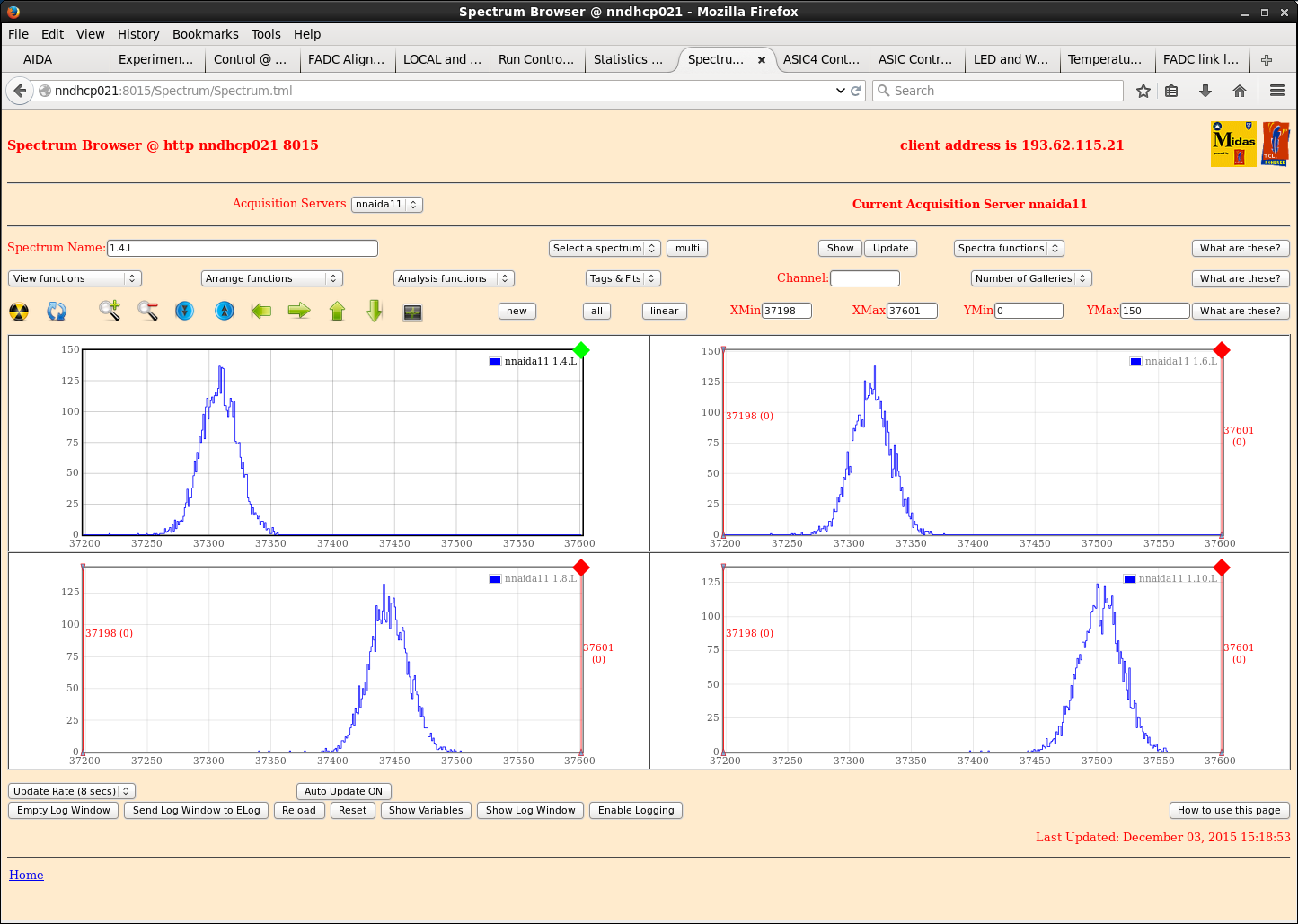Screen dimensions: 1298x924
Task: Open the downloads arrow icon
Action: point(1205,91)
